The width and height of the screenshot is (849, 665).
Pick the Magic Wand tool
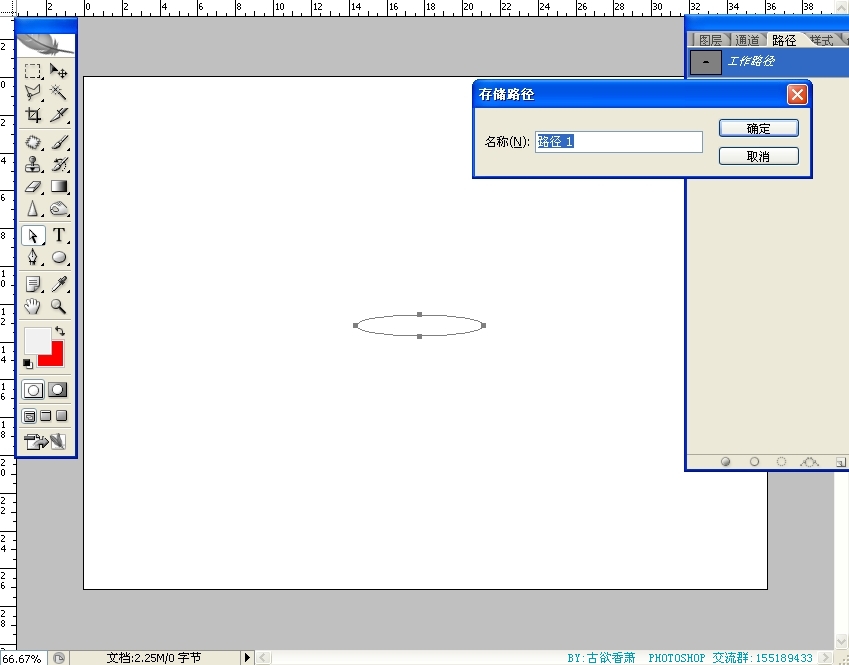coord(59,92)
